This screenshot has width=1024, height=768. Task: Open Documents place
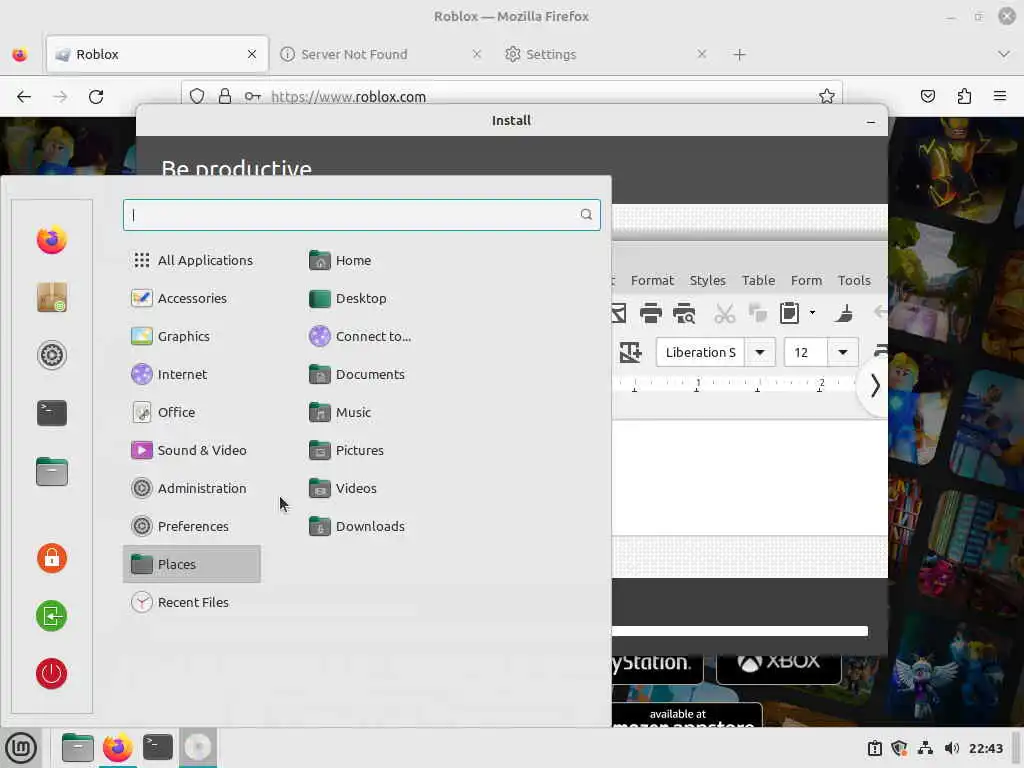click(357, 374)
